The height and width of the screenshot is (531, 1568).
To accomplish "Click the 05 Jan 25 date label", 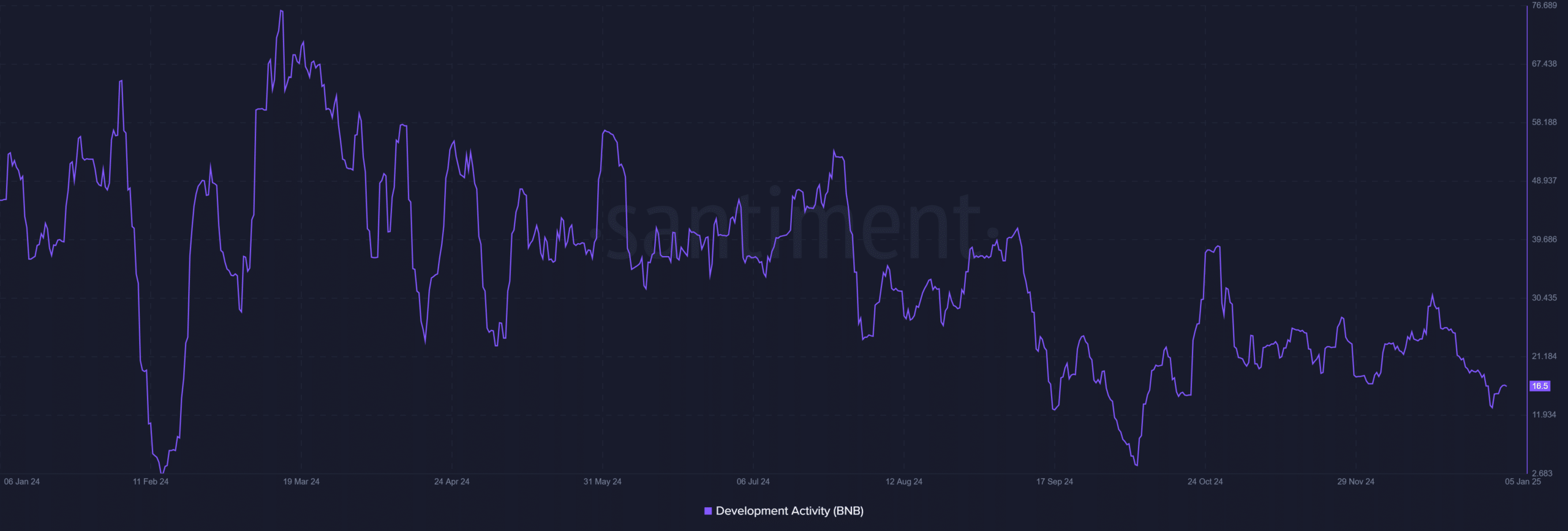I will [x=1523, y=481].
